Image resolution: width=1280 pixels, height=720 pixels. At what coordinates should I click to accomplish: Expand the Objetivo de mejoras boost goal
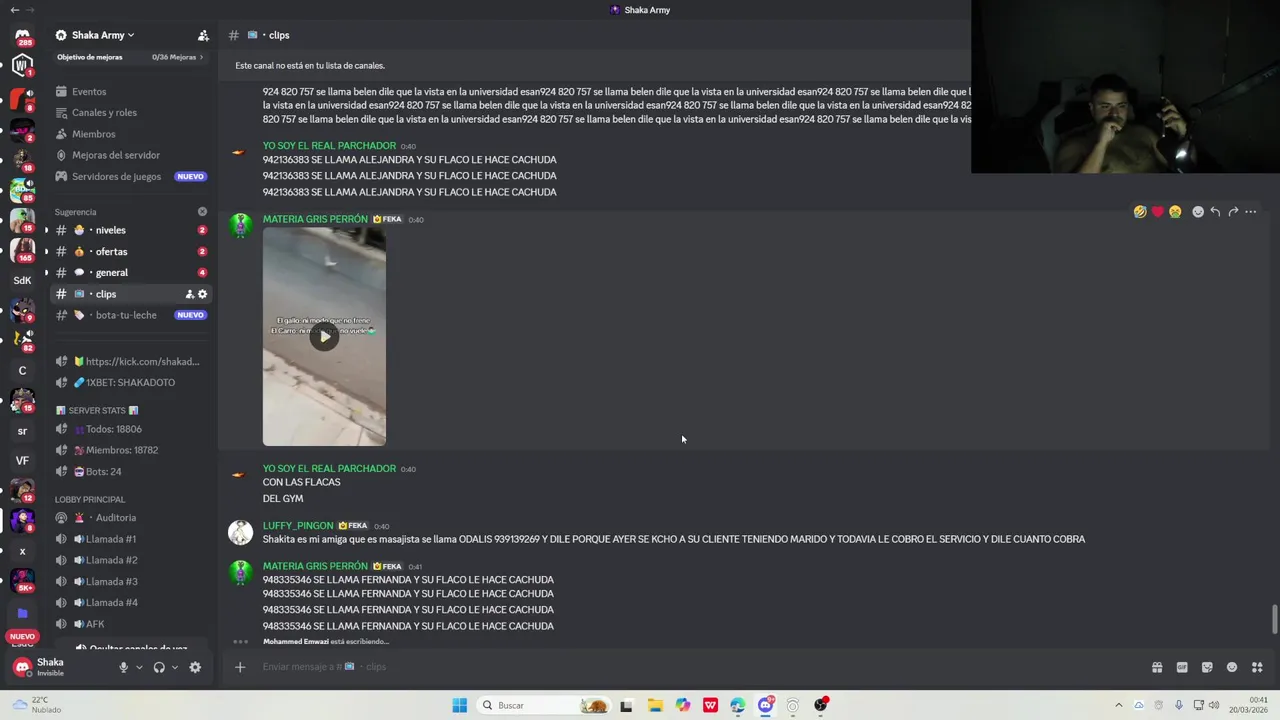coord(130,57)
